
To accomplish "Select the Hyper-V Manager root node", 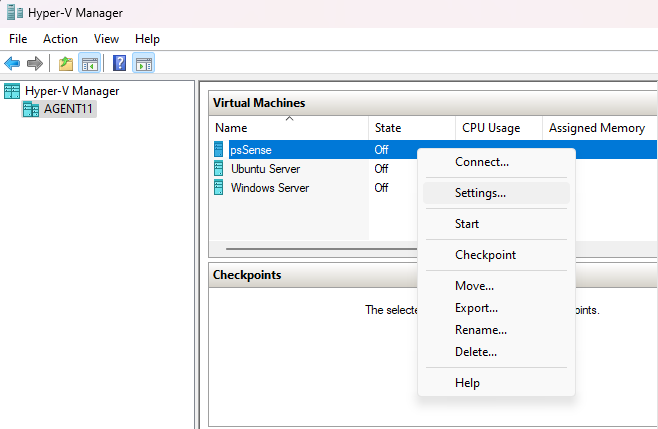I will coord(71,91).
